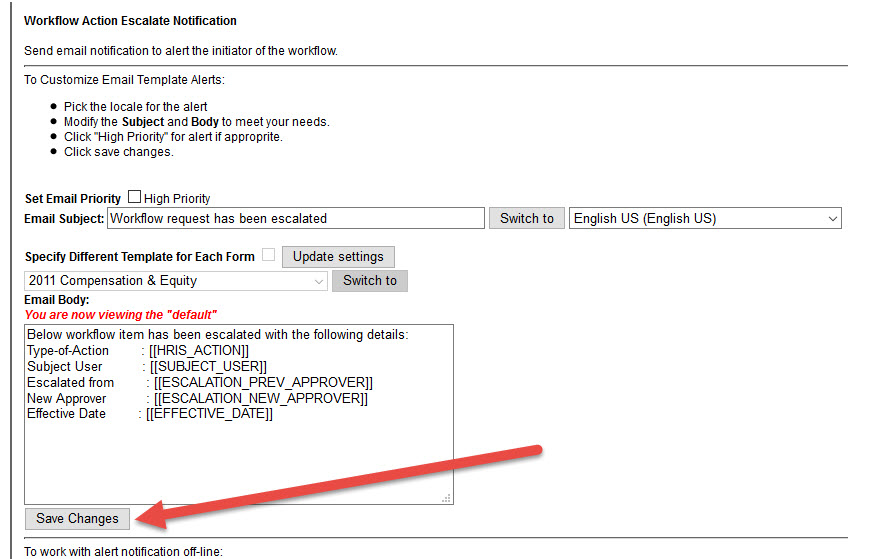This screenshot has height=559, width=893.
Task: Click the 'Type-of-Action' label in body
Action: click(68, 351)
